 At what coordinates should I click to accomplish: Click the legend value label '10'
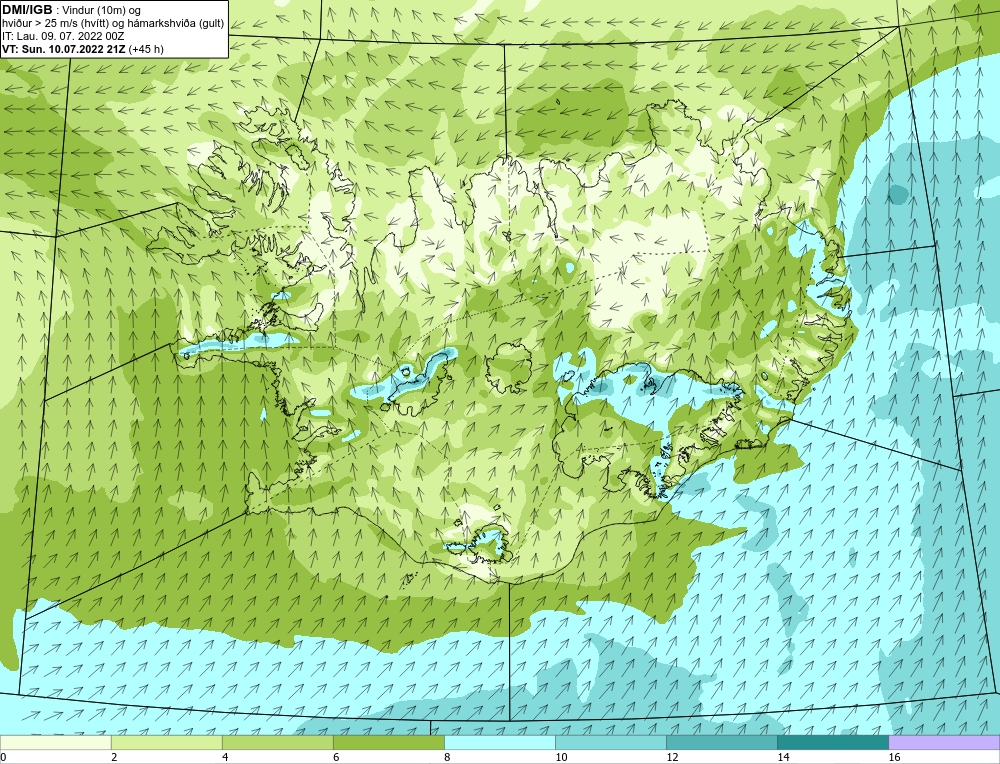(x=561, y=757)
